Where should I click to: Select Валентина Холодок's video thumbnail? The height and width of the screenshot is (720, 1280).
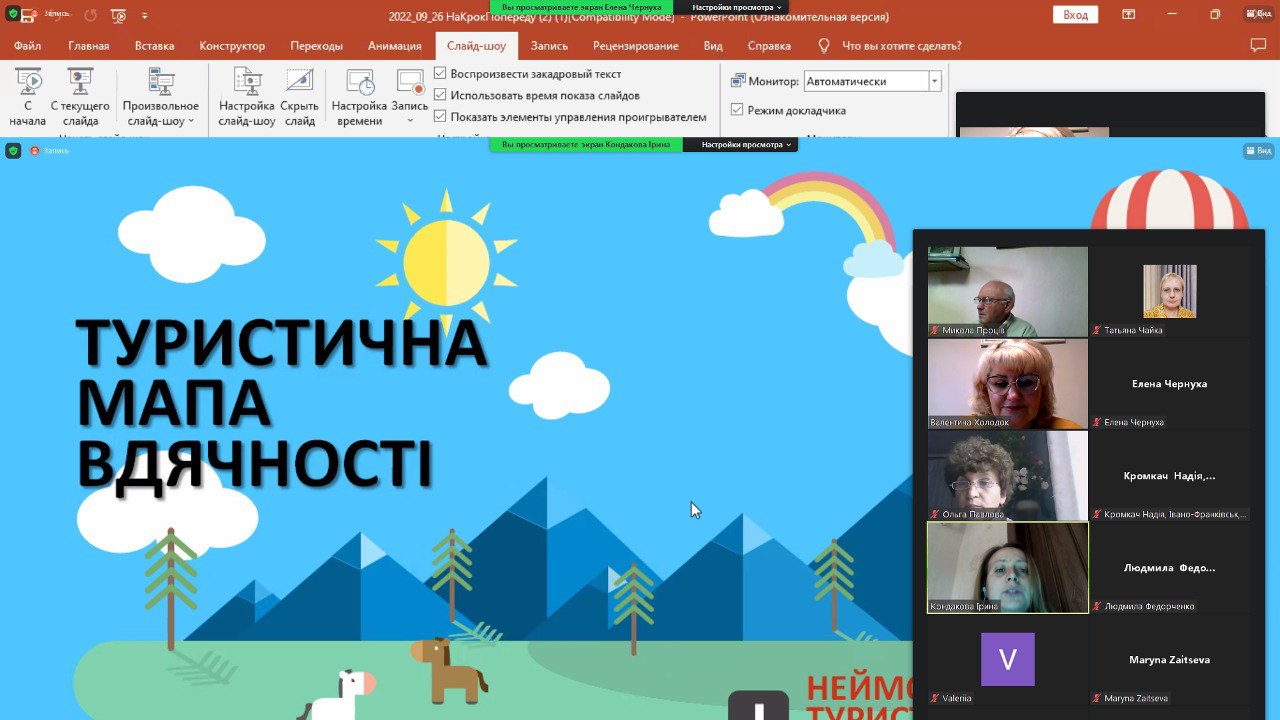pyautogui.click(x=1007, y=383)
